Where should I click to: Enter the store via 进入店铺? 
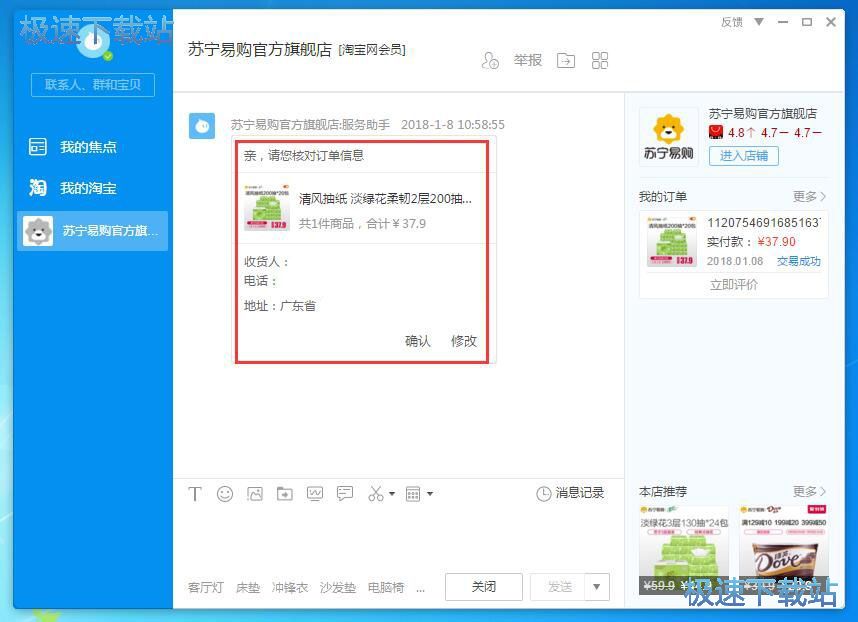[x=743, y=157]
